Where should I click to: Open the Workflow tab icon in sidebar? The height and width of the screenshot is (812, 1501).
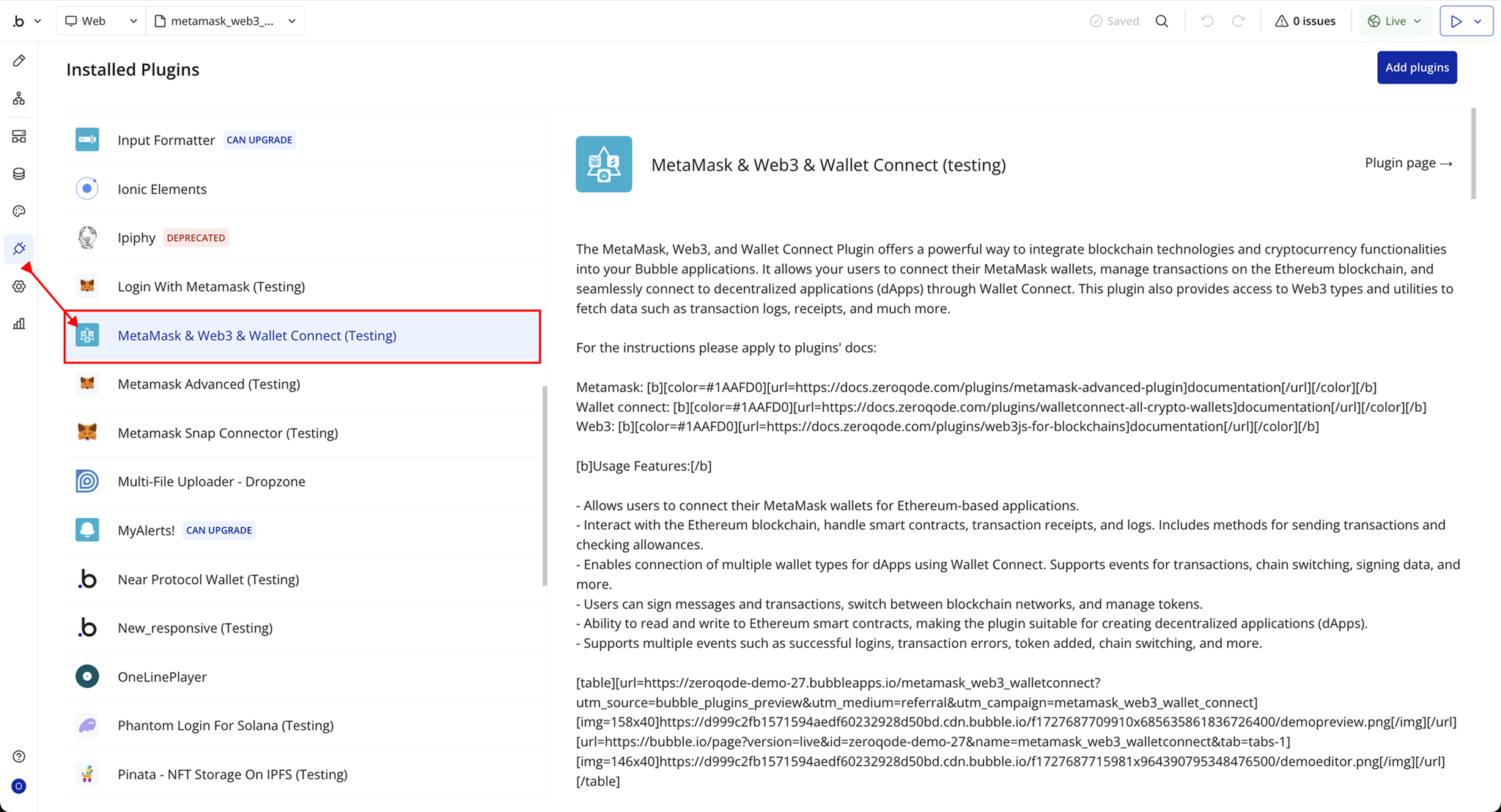(19, 98)
